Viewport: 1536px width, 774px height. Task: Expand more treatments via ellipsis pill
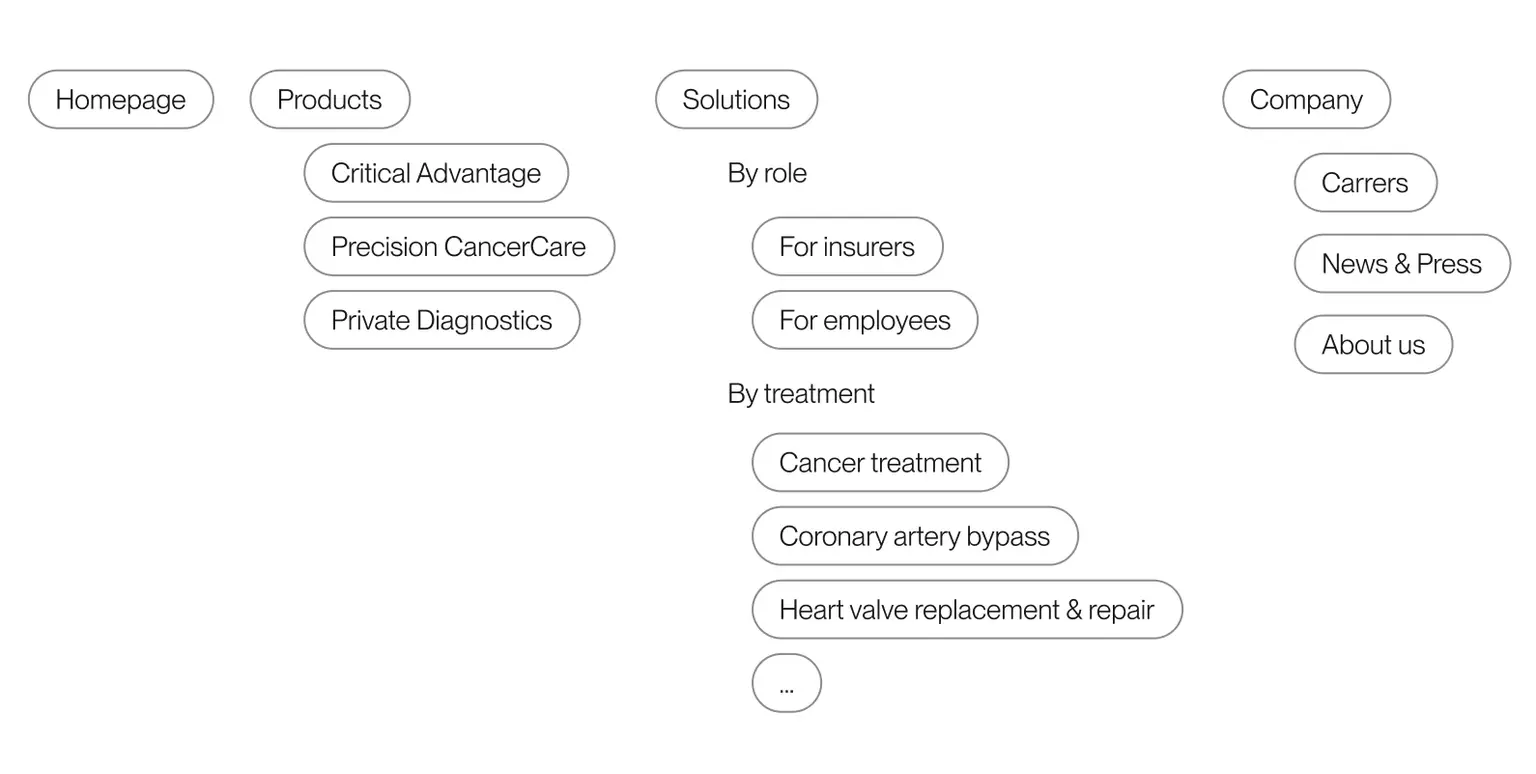[787, 684]
